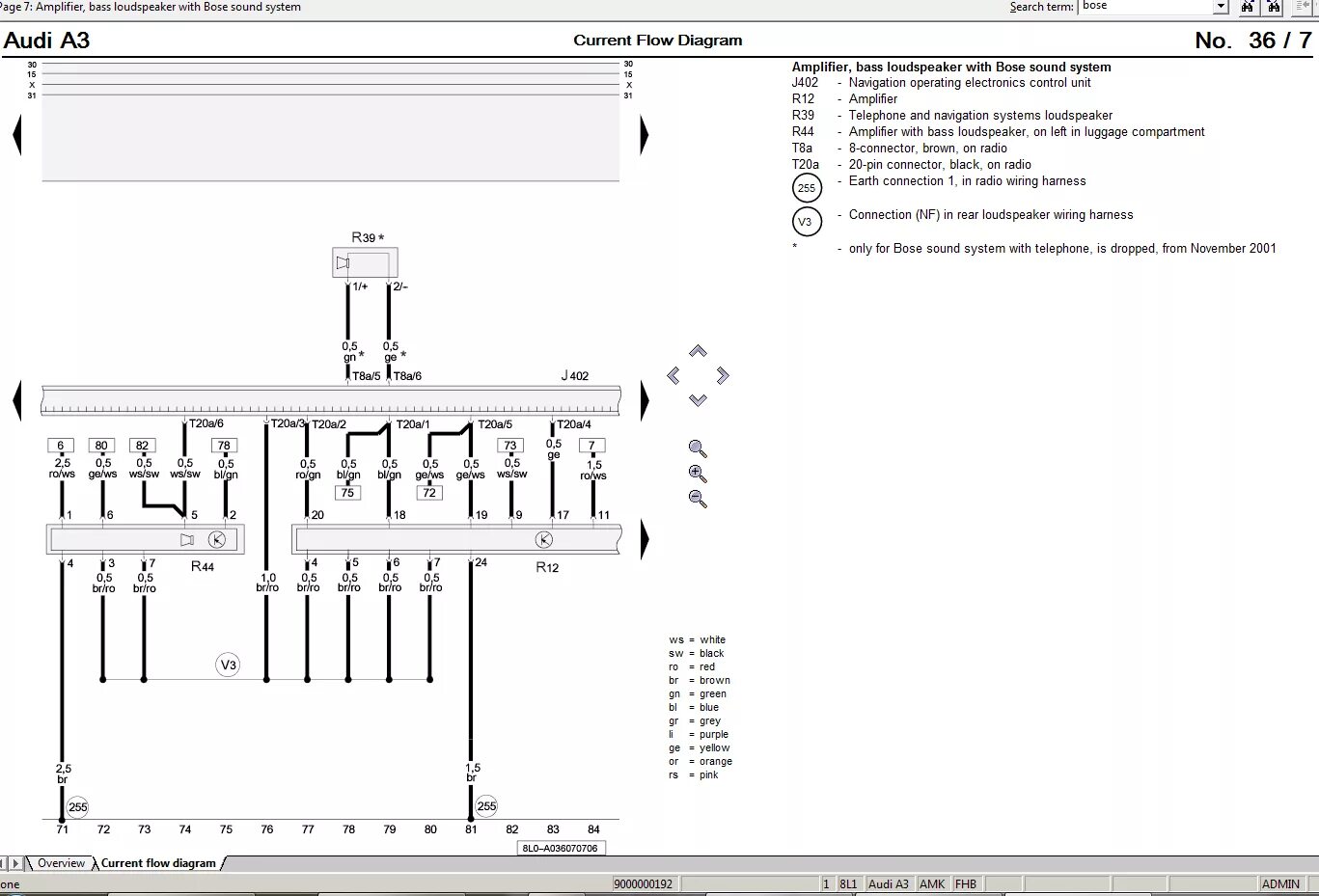This screenshot has width=1319, height=896.
Task: Switch to the Overview tab
Action: [61, 863]
